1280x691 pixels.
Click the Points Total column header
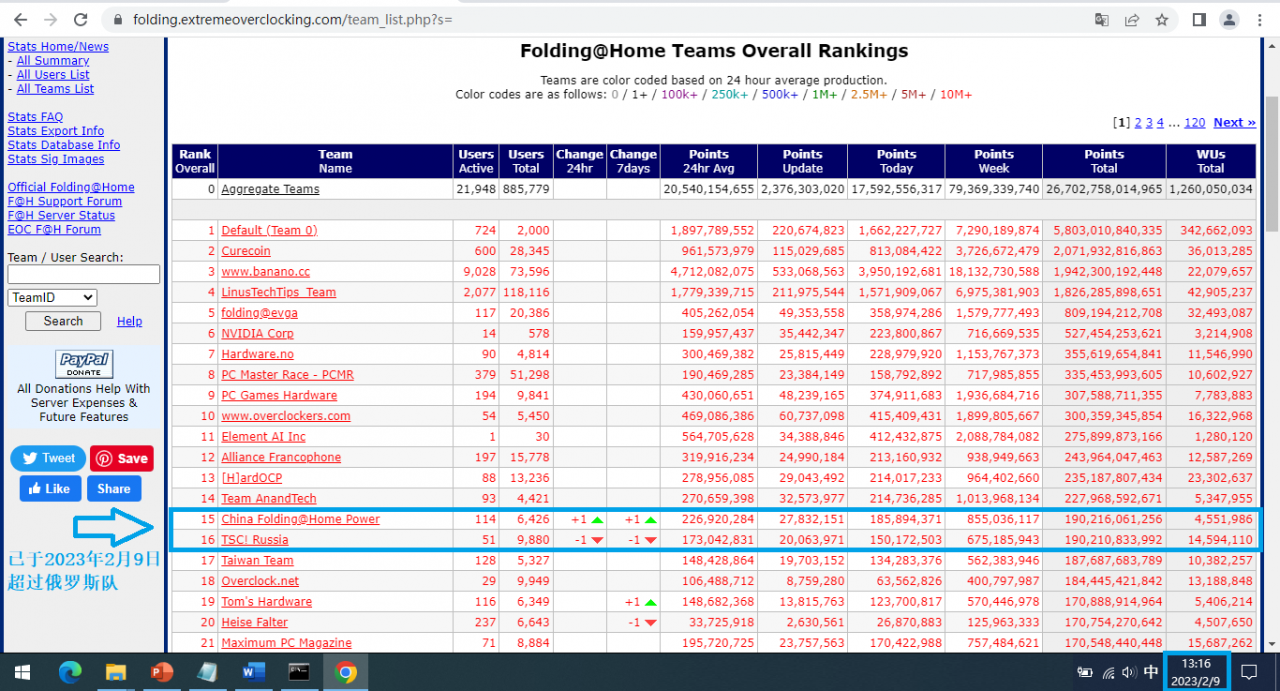coord(1104,161)
